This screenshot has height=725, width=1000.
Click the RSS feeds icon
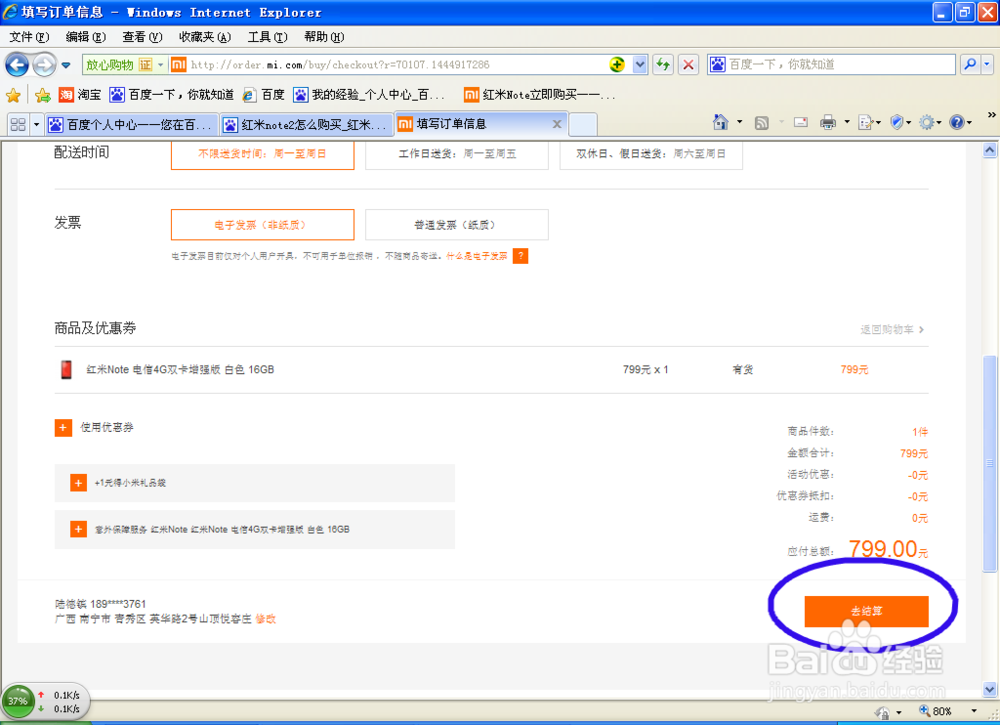pyautogui.click(x=761, y=122)
